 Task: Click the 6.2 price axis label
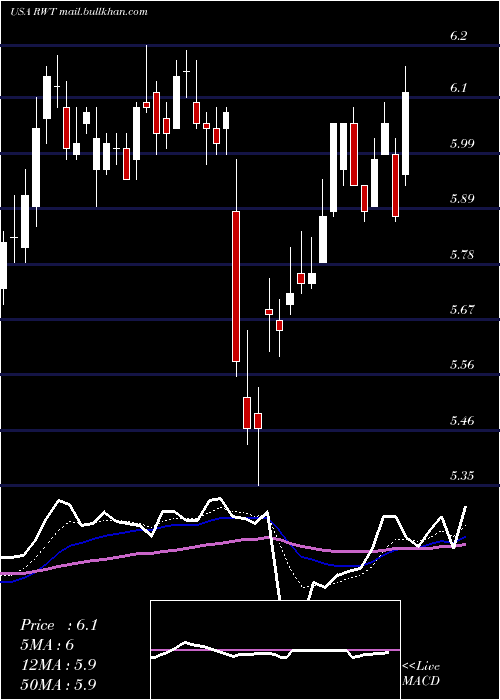tap(458, 36)
